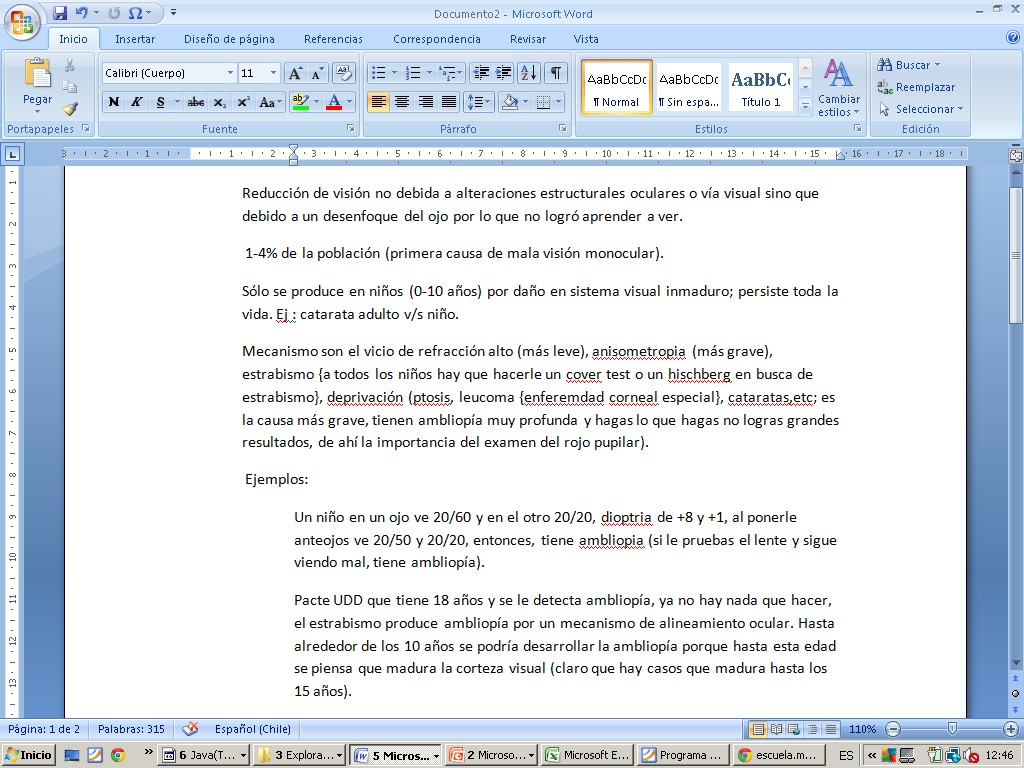Screen dimensions: 1024x768
Task: Click the Sort A-Z icon
Action: 529,73
